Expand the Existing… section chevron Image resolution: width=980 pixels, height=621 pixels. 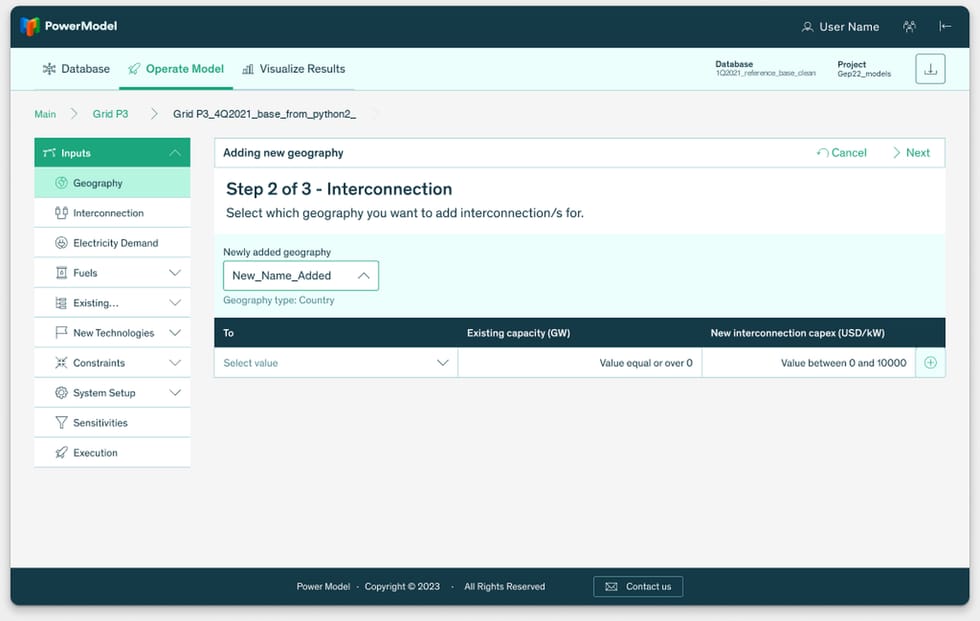click(175, 303)
